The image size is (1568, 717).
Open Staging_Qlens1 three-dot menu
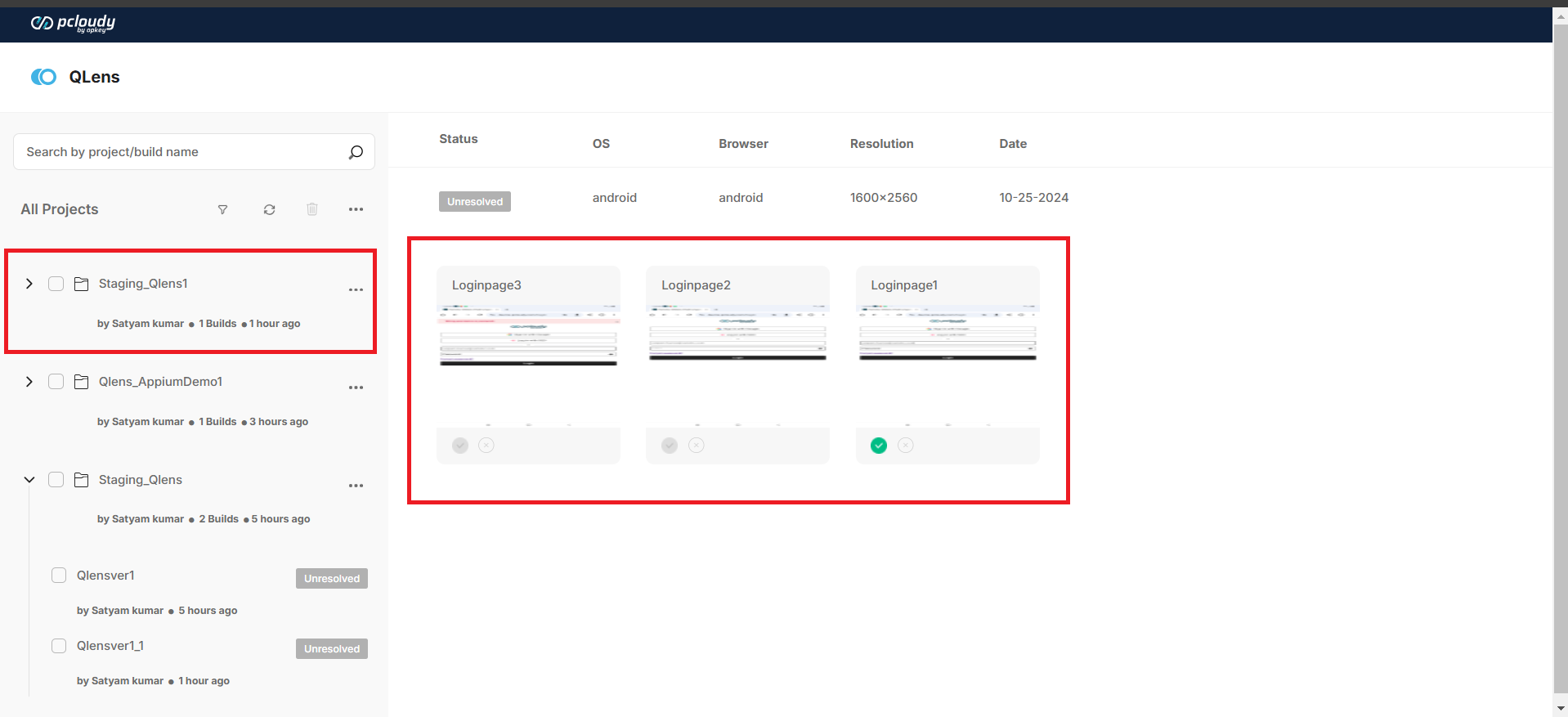click(x=356, y=290)
